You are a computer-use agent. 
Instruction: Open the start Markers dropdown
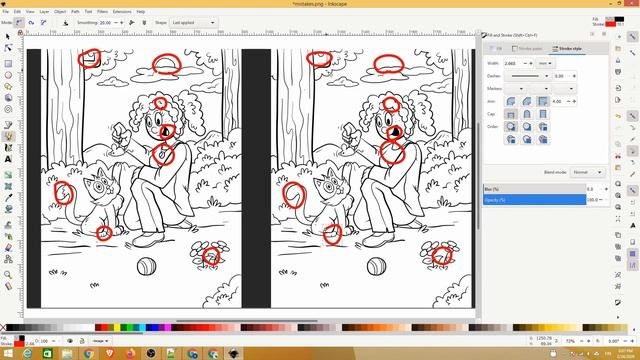click(x=515, y=89)
